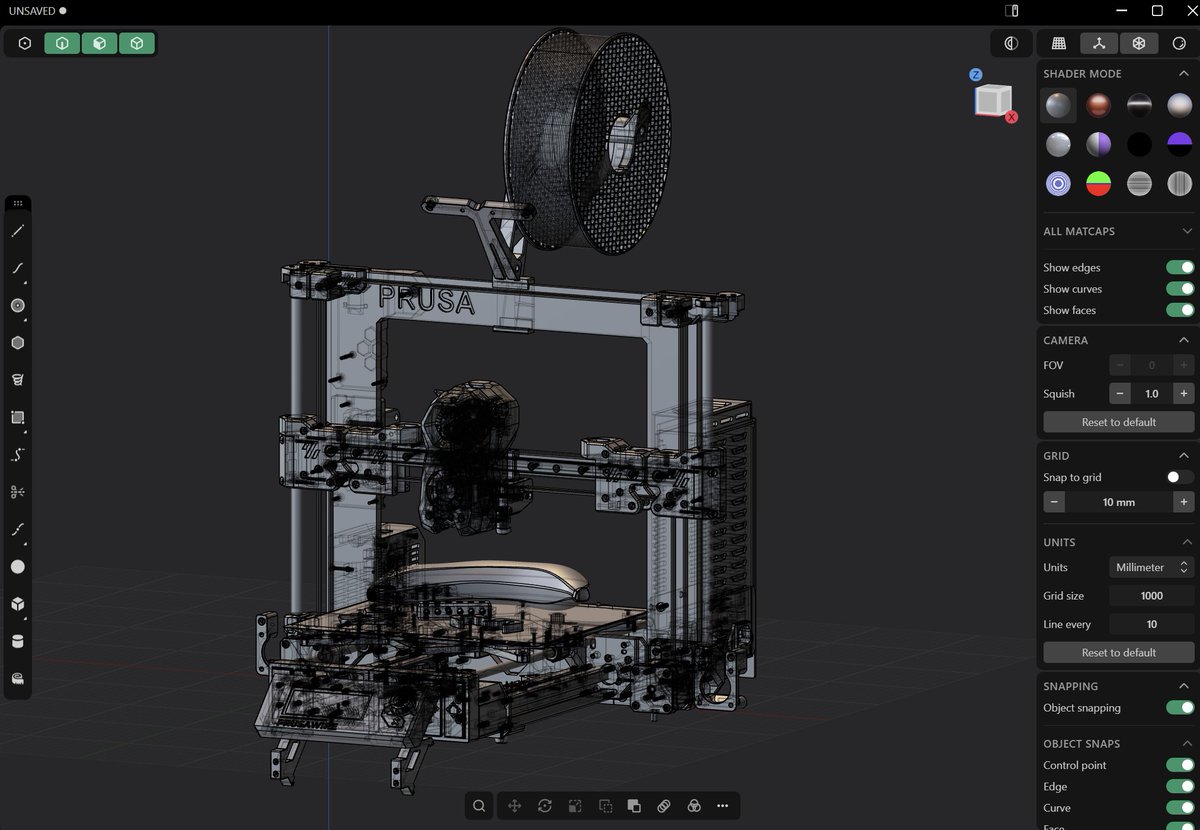The width and height of the screenshot is (1200, 830).
Task: Click the striped pipe icon in bottom bar
Action: click(x=663, y=806)
